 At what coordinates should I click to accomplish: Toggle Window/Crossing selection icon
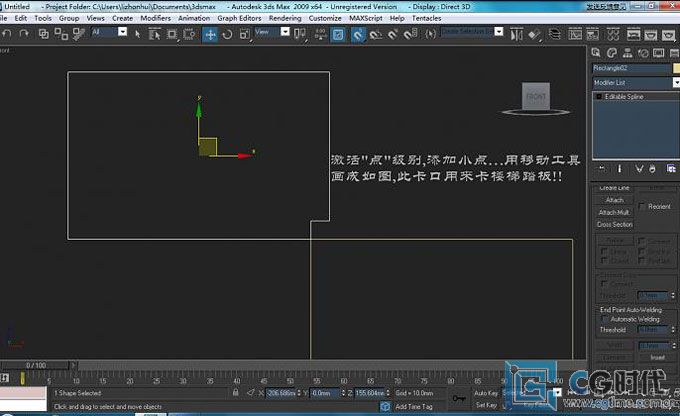[189, 34]
